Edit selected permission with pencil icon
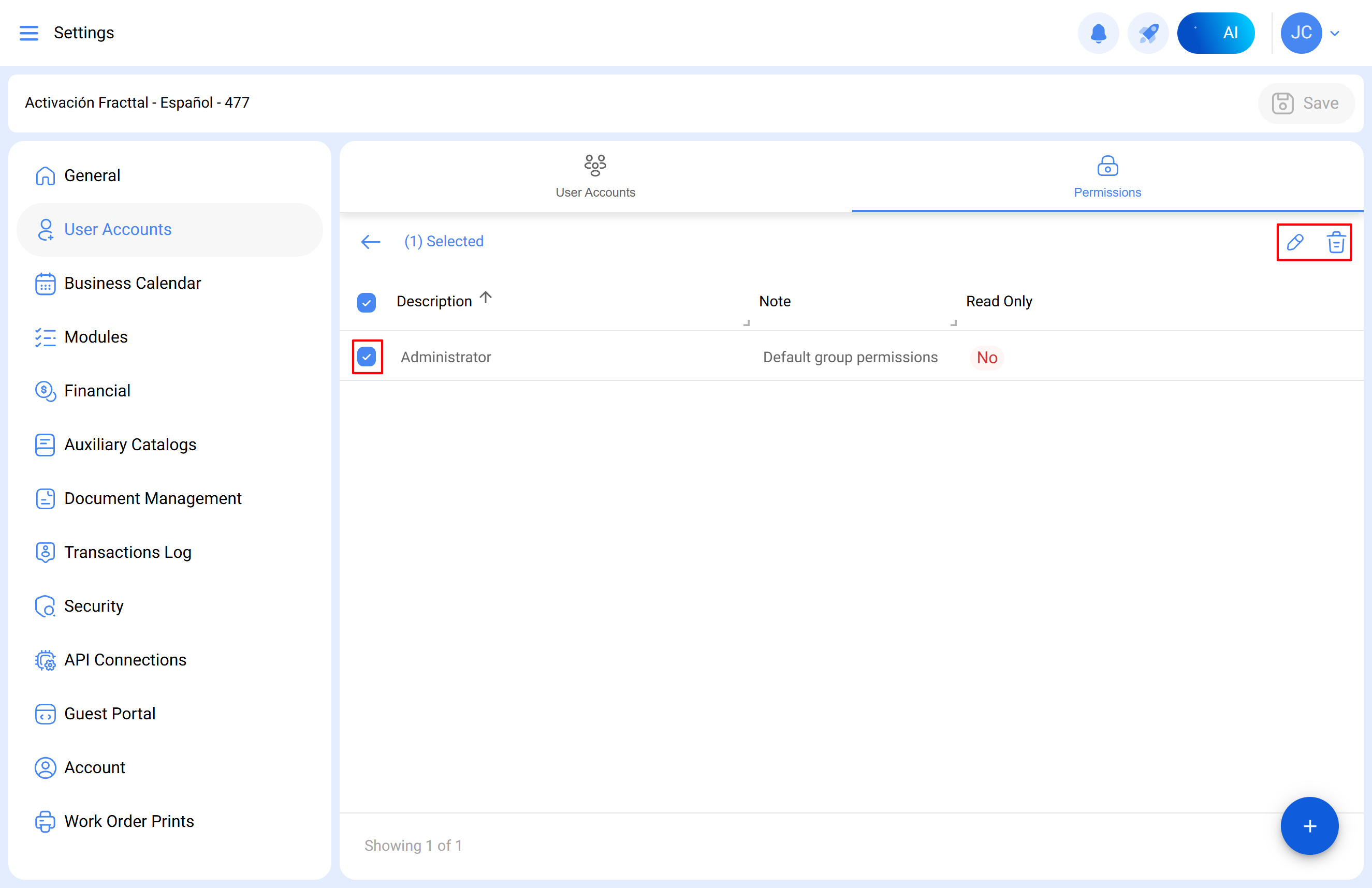1372x888 pixels. (x=1295, y=242)
